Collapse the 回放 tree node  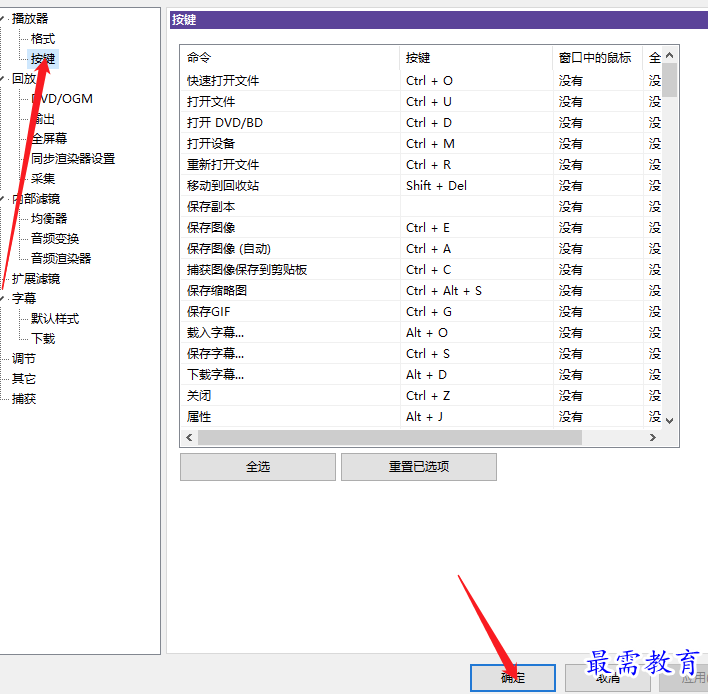click(x=2, y=79)
